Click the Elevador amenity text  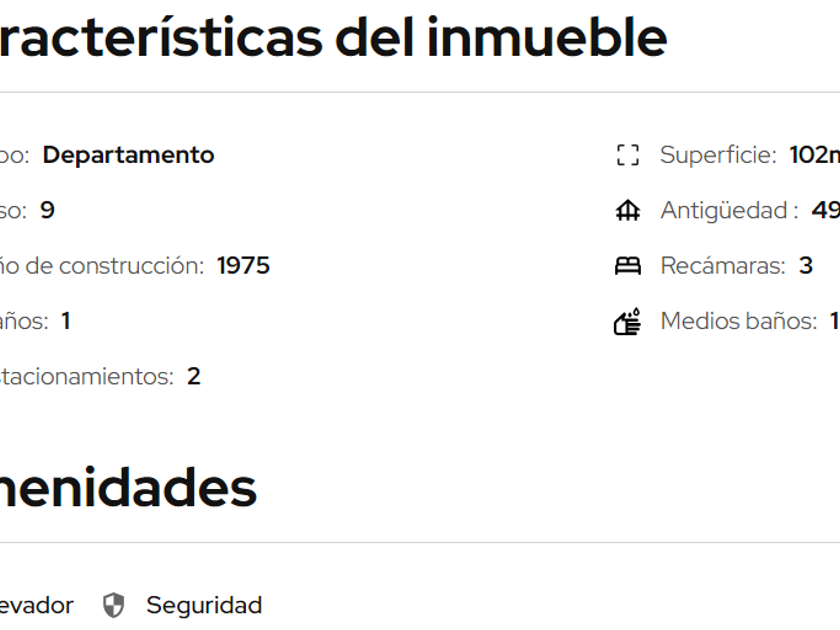(x=37, y=606)
